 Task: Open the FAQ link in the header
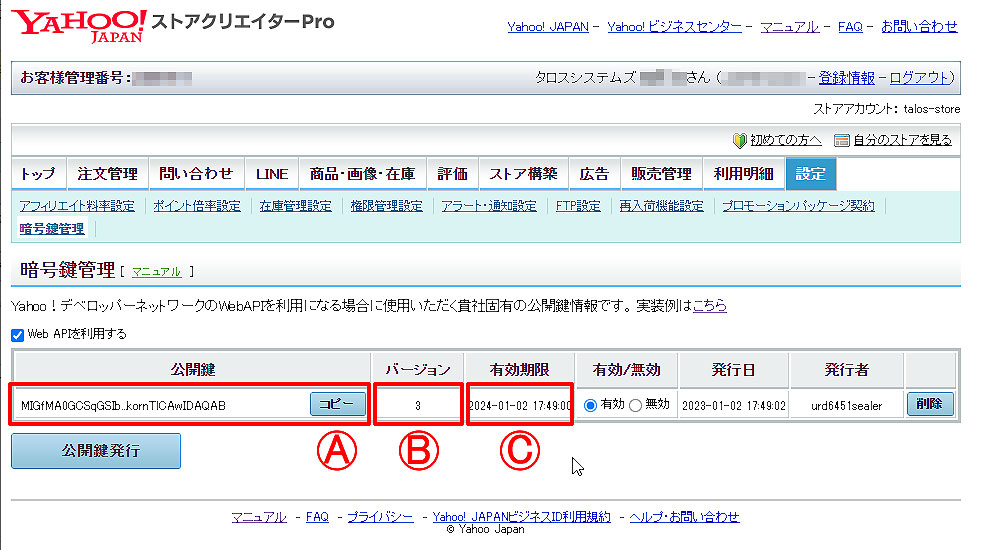point(850,26)
